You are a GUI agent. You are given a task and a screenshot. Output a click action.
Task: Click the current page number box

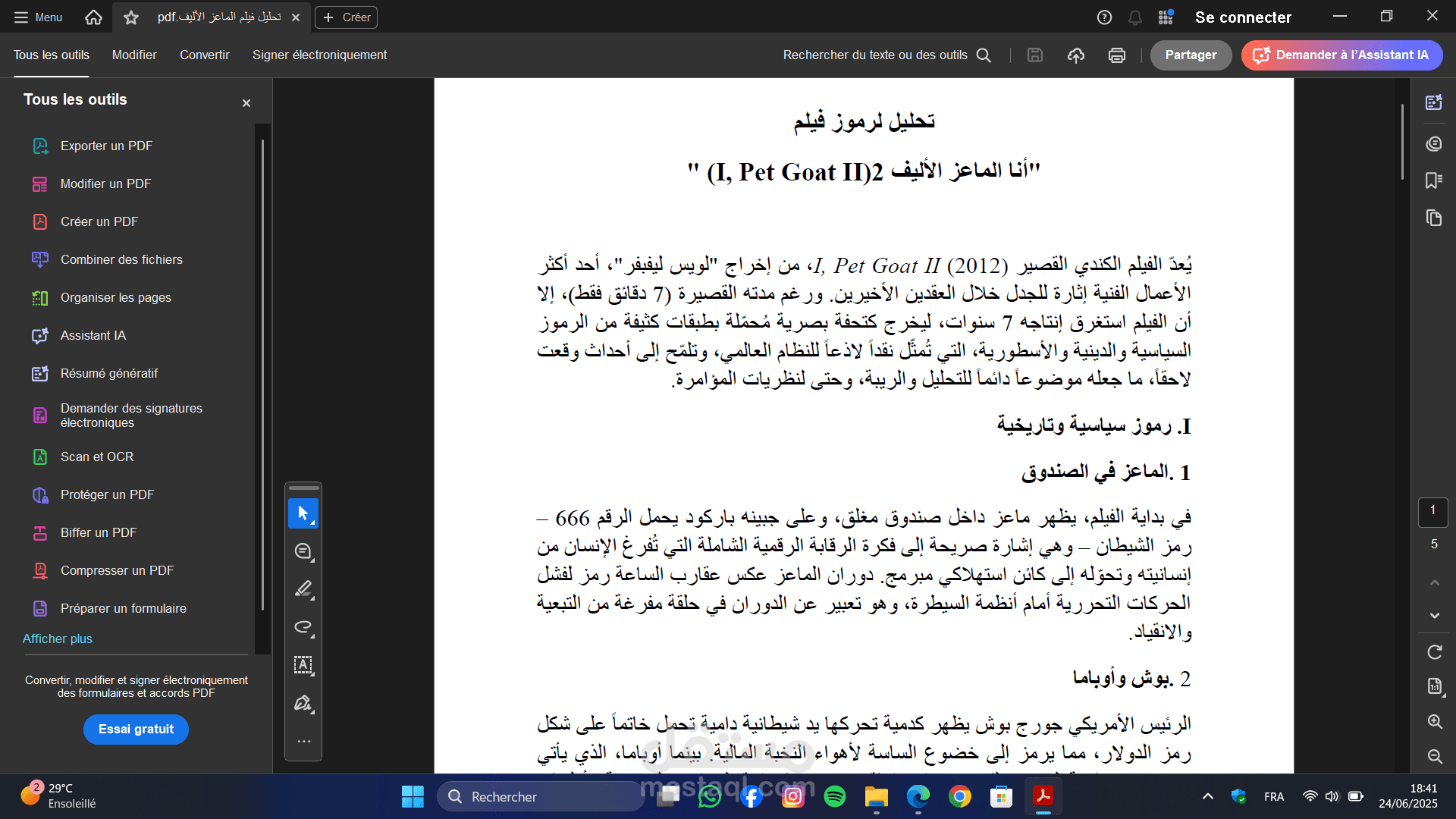pos(1432,512)
